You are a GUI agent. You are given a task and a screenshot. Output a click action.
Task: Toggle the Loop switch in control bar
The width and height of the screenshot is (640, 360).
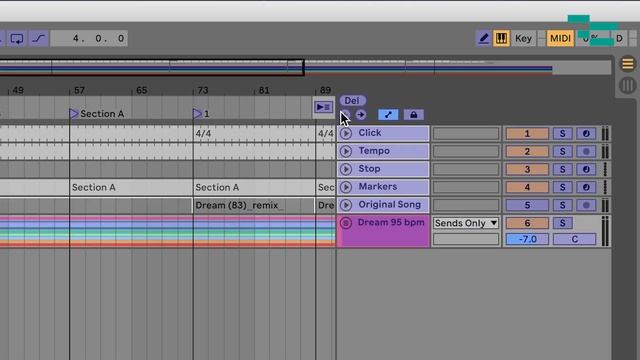(x=17, y=38)
